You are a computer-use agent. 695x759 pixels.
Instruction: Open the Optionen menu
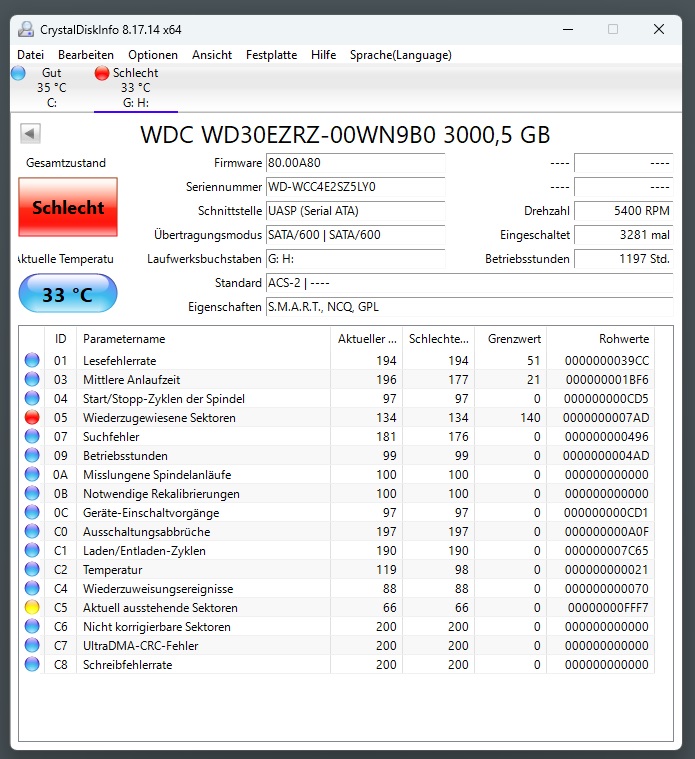153,55
